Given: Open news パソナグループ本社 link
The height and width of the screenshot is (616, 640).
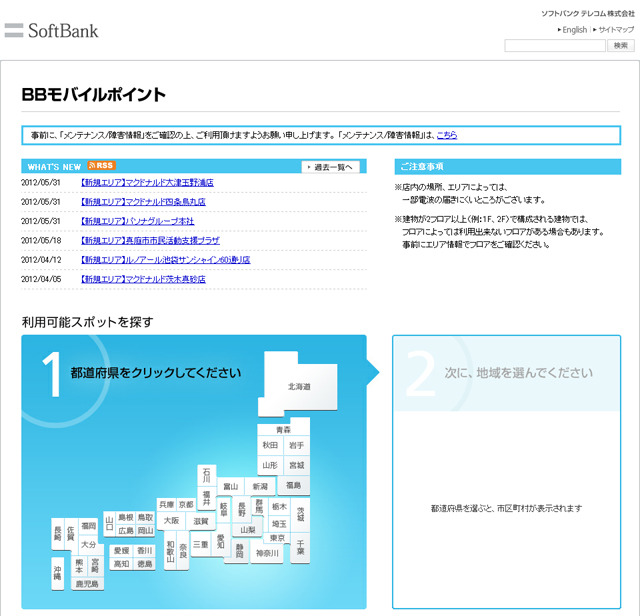Looking at the screenshot, I should [138, 221].
